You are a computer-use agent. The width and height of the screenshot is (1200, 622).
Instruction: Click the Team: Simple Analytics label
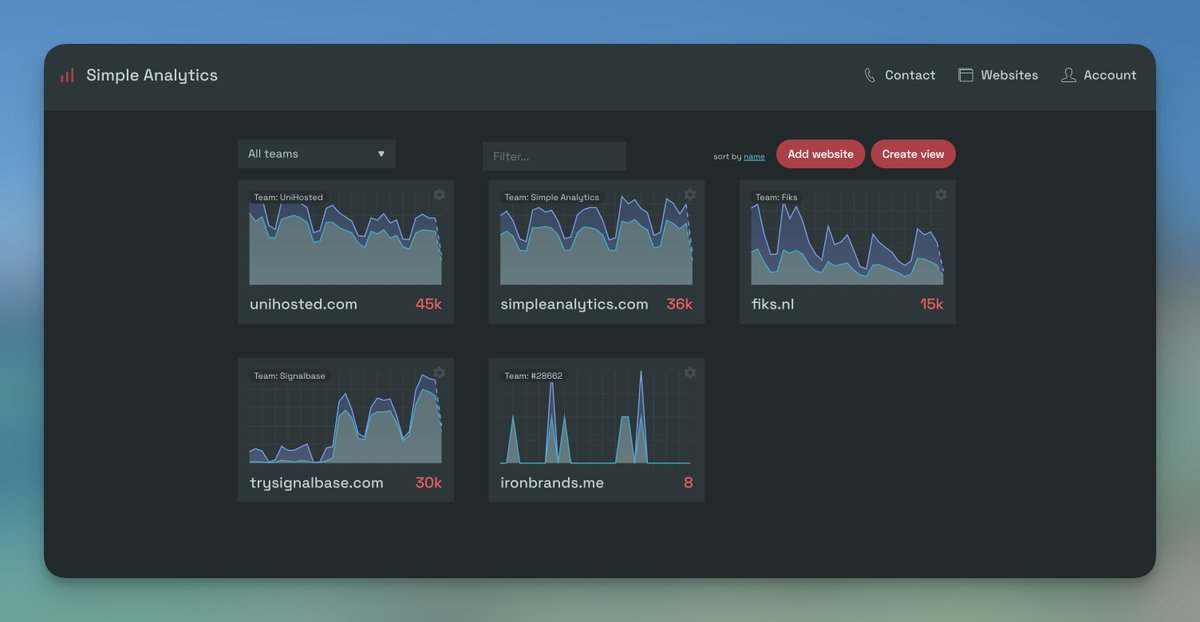pyautogui.click(x=552, y=197)
